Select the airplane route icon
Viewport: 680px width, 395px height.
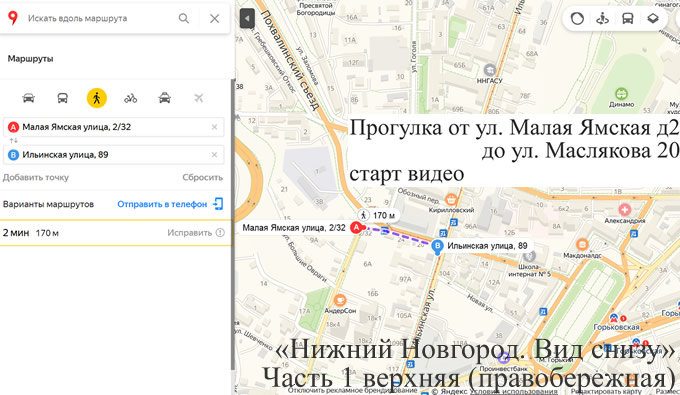[199, 98]
